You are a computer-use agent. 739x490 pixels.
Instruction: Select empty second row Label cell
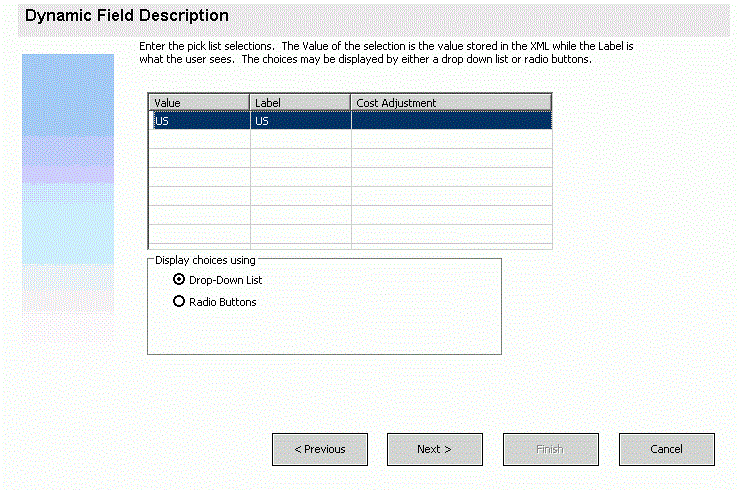(300, 139)
